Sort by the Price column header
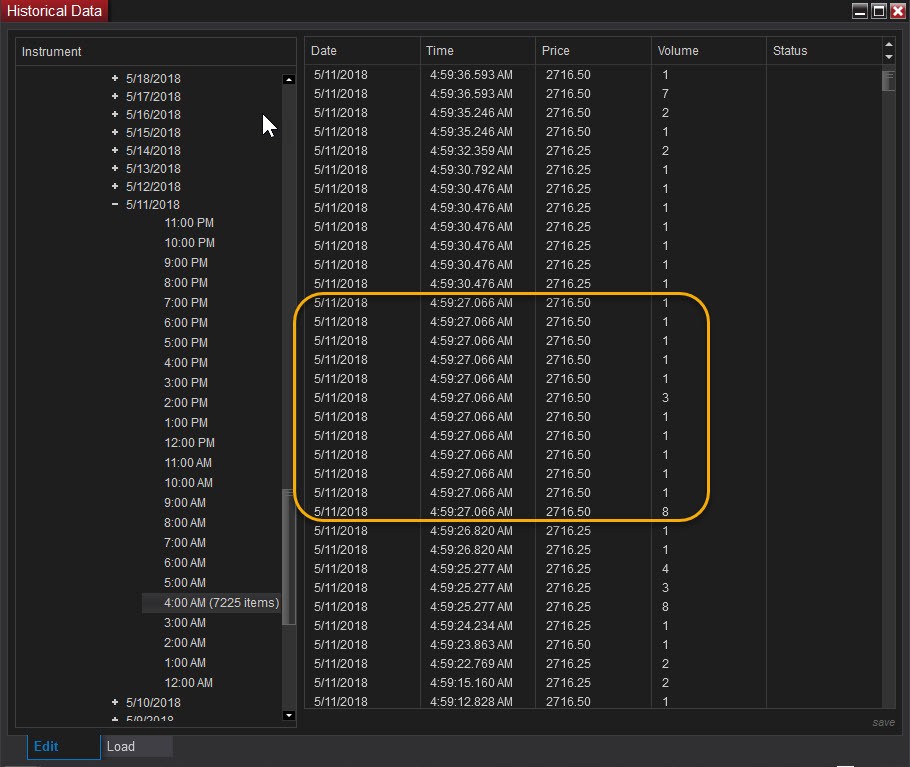 pyautogui.click(x=593, y=51)
